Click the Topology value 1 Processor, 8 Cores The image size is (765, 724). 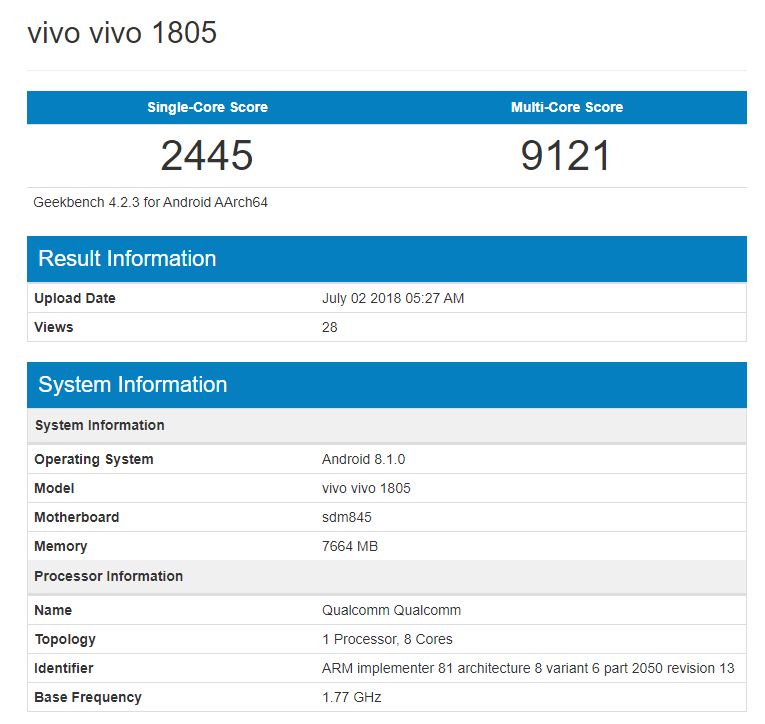point(387,639)
